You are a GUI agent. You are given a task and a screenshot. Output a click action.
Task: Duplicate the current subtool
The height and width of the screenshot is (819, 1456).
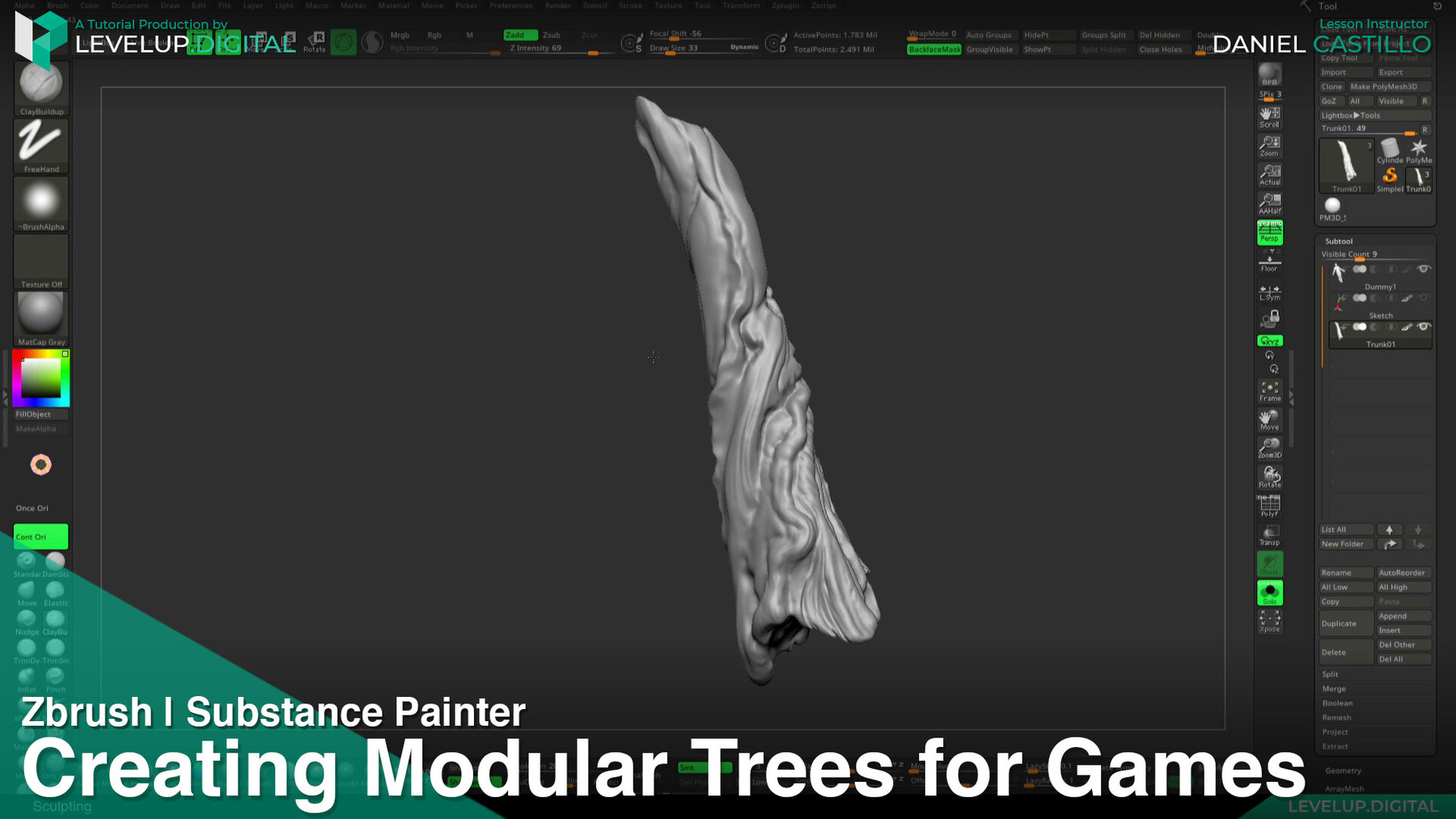coord(1342,623)
